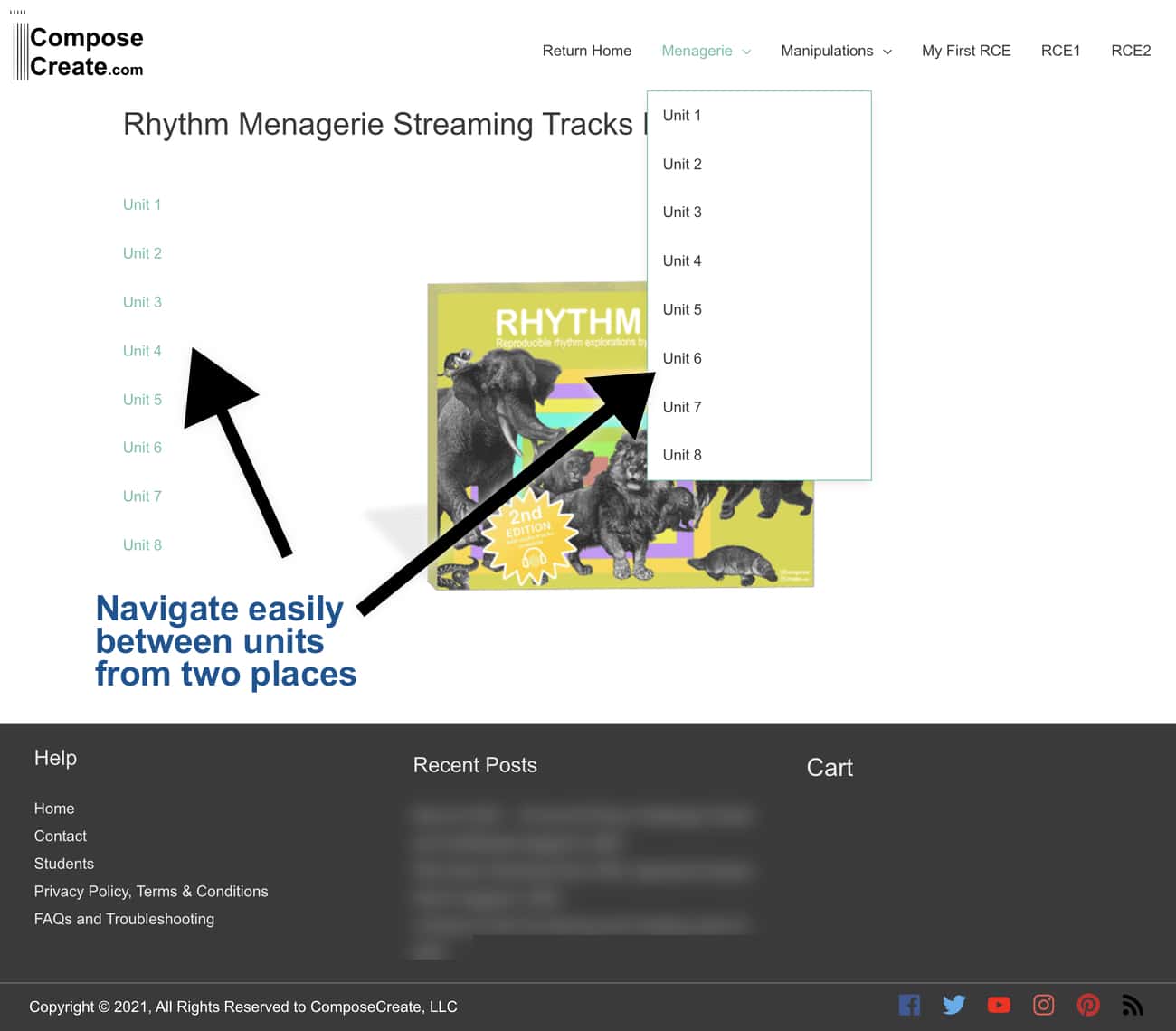Open the RSS feed icon
This screenshot has width=1176, height=1031.
(x=1133, y=1005)
